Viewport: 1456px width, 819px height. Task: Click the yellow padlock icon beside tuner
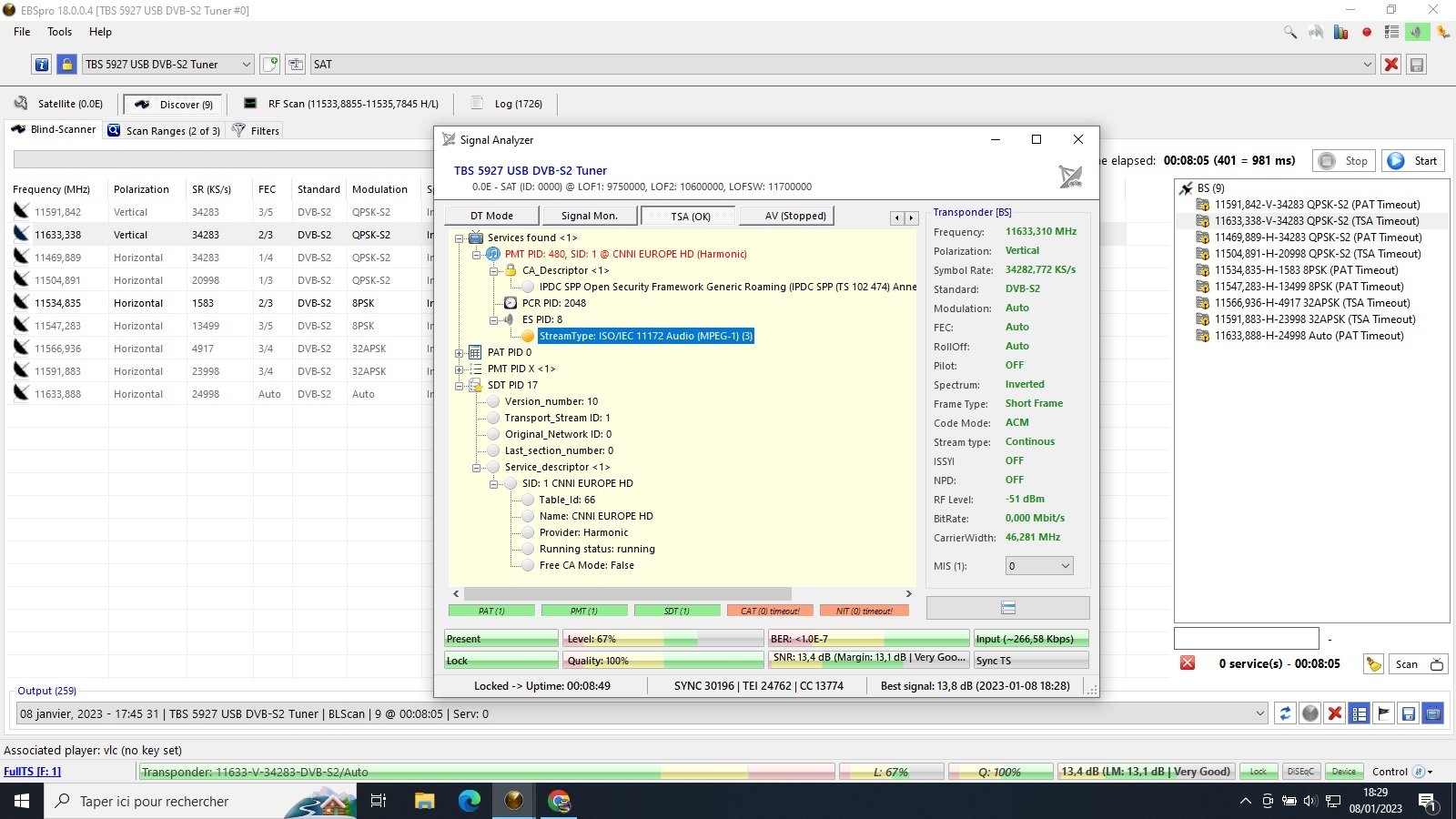(66, 65)
